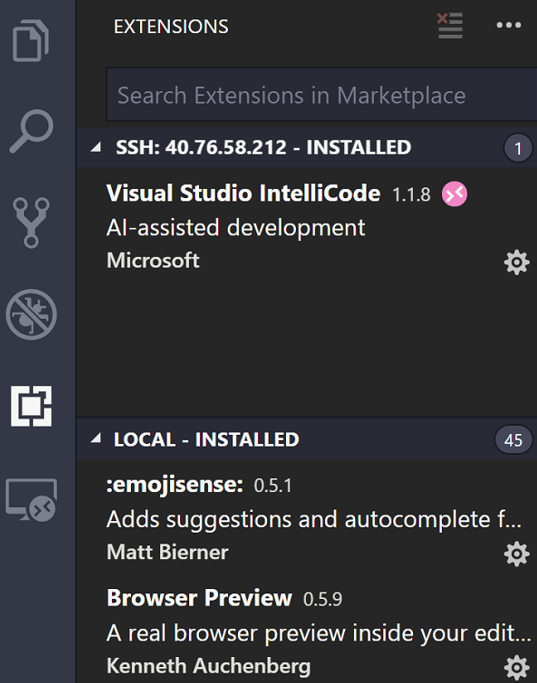Open manage gear for :emojisense:
The height and width of the screenshot is (683, 537).
coord(517,554)
